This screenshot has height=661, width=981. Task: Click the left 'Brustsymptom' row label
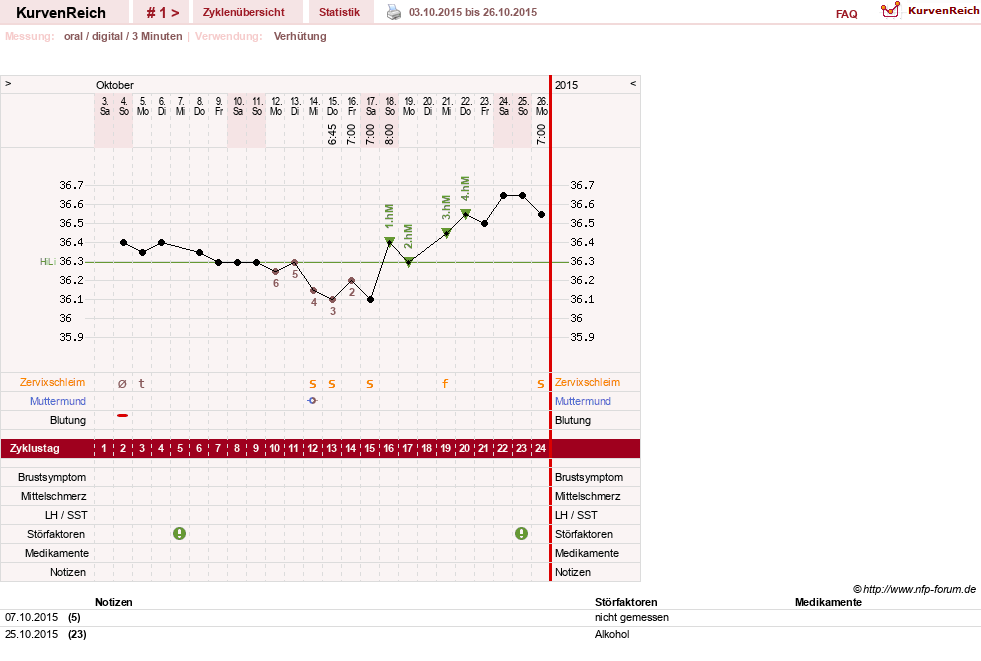click(52, 477)
